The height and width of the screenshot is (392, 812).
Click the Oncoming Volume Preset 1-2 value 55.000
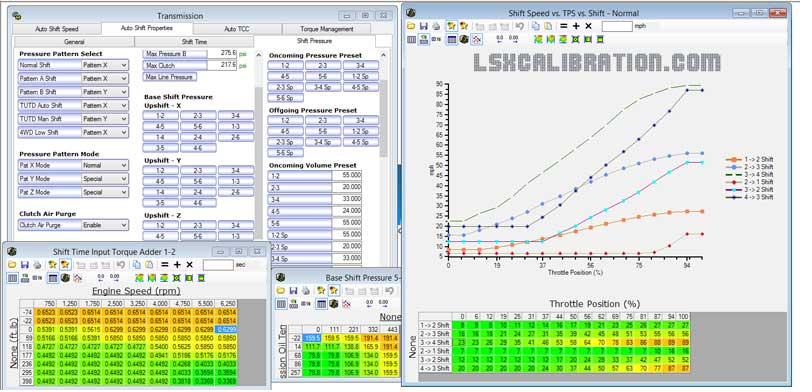coord(346,176)
